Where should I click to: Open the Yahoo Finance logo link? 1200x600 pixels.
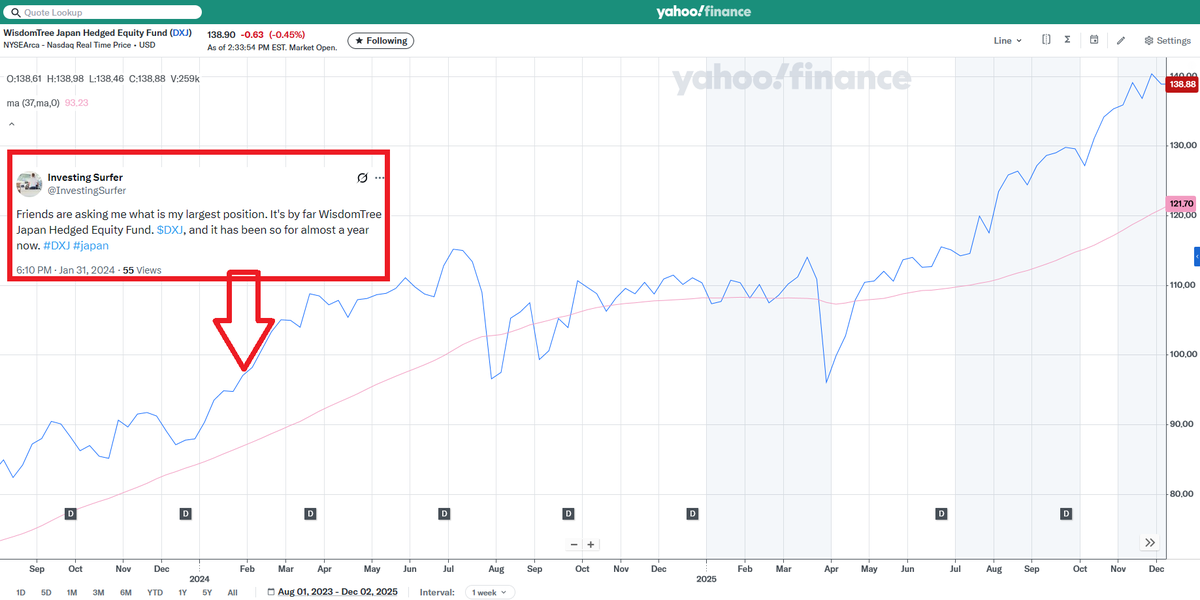click(703, 12)
